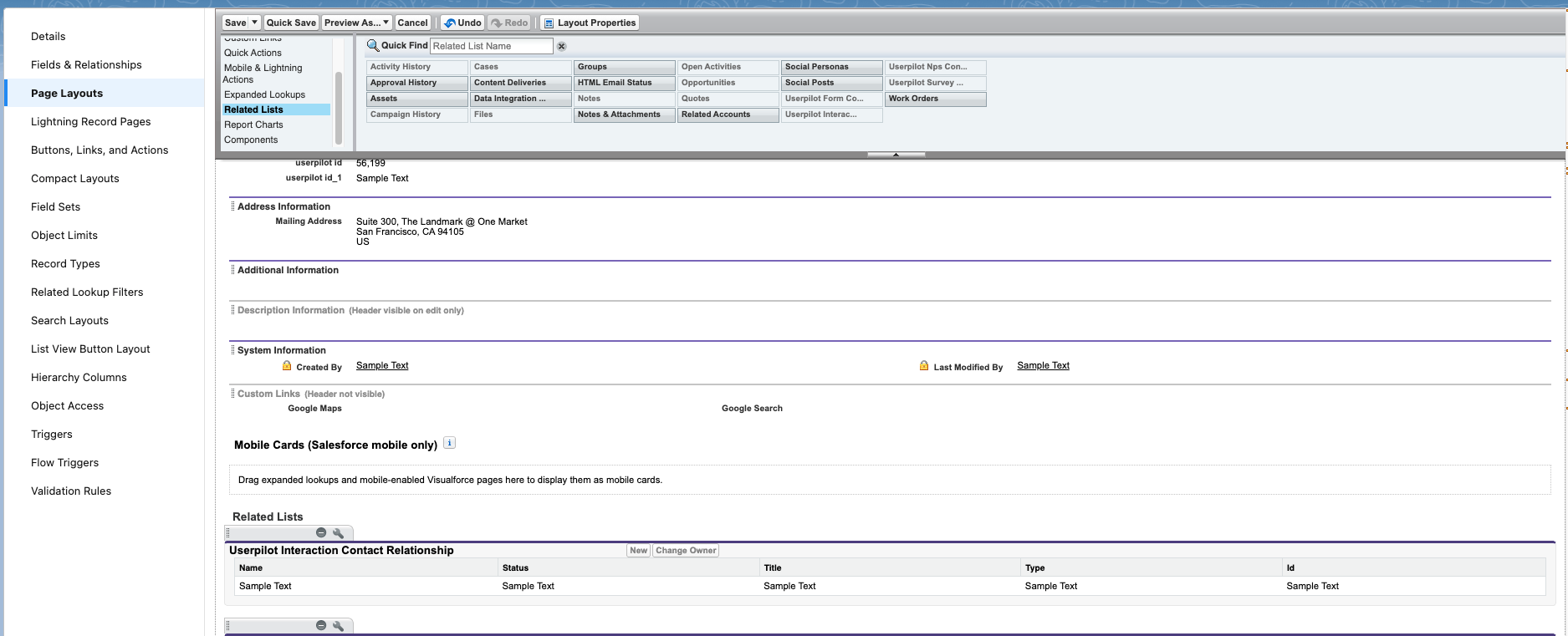1568x636 pixels.
Task: Open Lightning Record Pages
Action: tap(91, 121)
